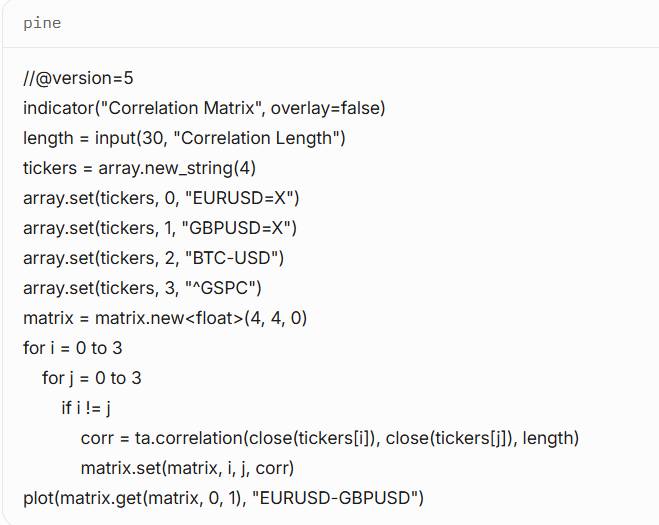Click the 'if i != j' condition line
This screenshot has width=659, height=525.
85,408
